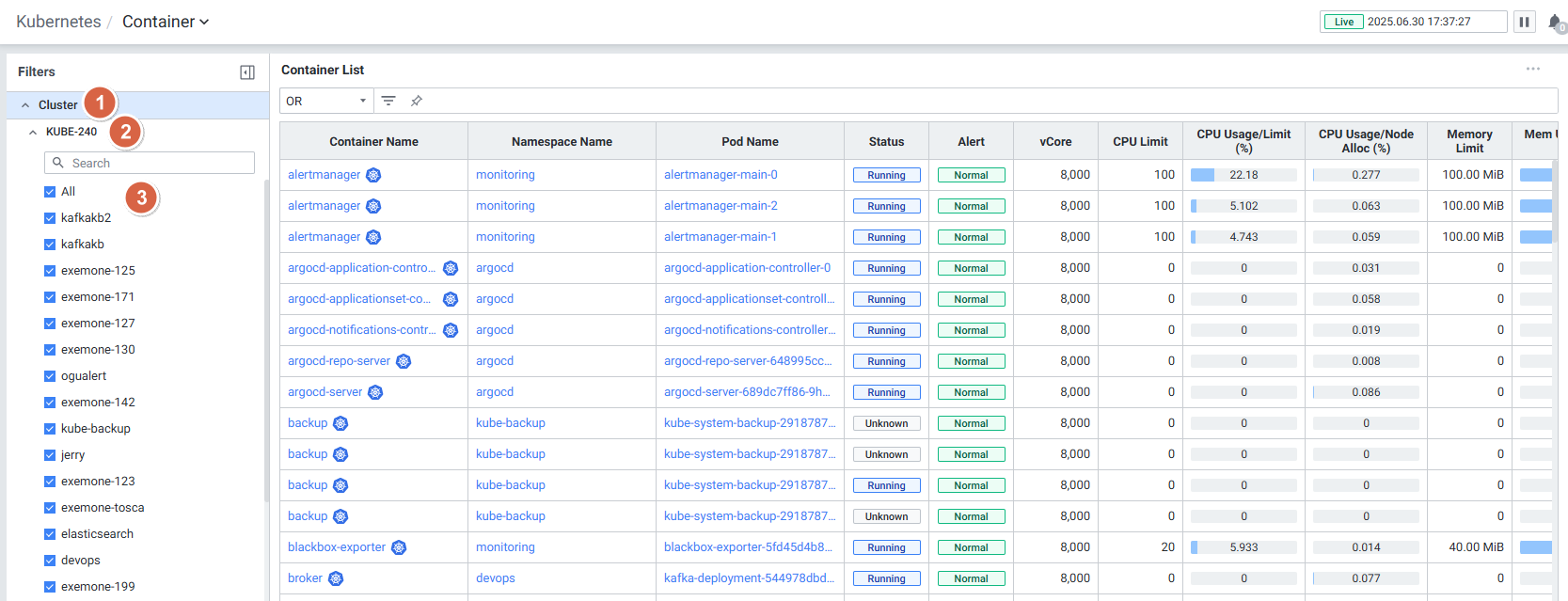Open the alertmanager-main-0 pod link
This screenshot has height=601, width=1568.
[721, 175]
